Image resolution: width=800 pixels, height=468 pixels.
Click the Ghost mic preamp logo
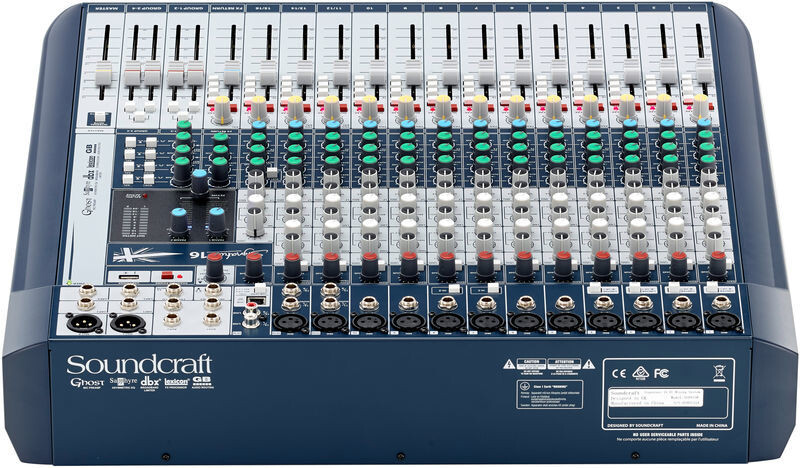pos(87,384)
